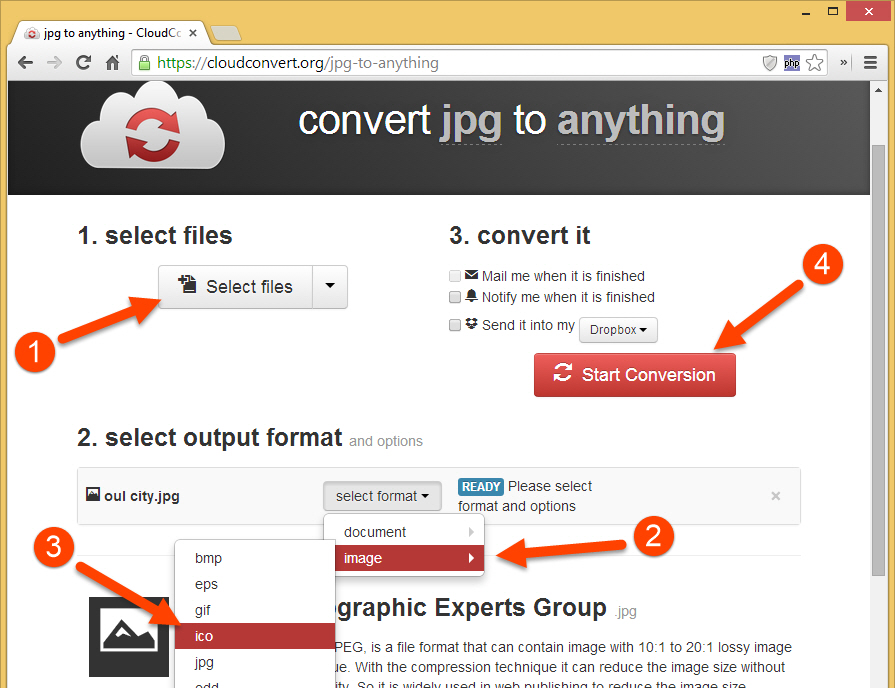The width and height of the screenshot is (895, 688).
Task: Enable Mail me when it is finished
Action: tap(455, 276)
